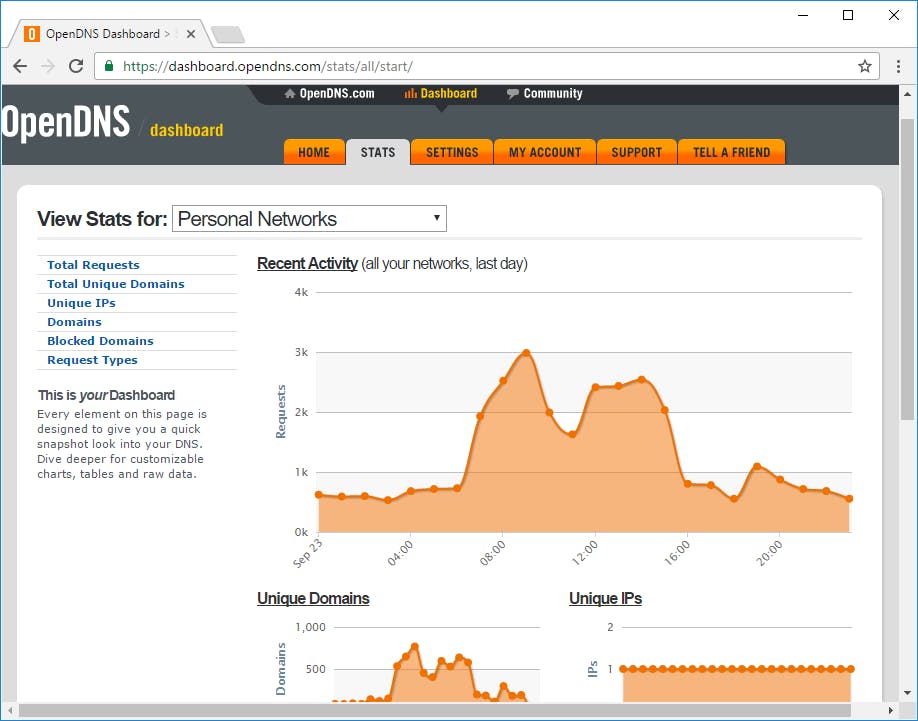Open the Unique IPs chart heading
The image size is (918, 721).
click(x=605, y=598)
